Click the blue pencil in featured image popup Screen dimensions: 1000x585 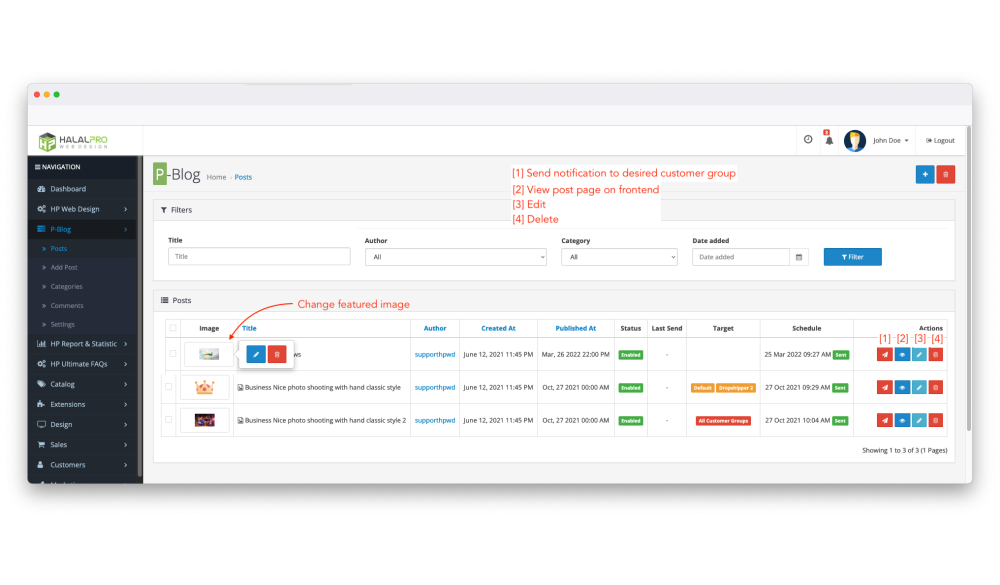[x=256, y=354]
